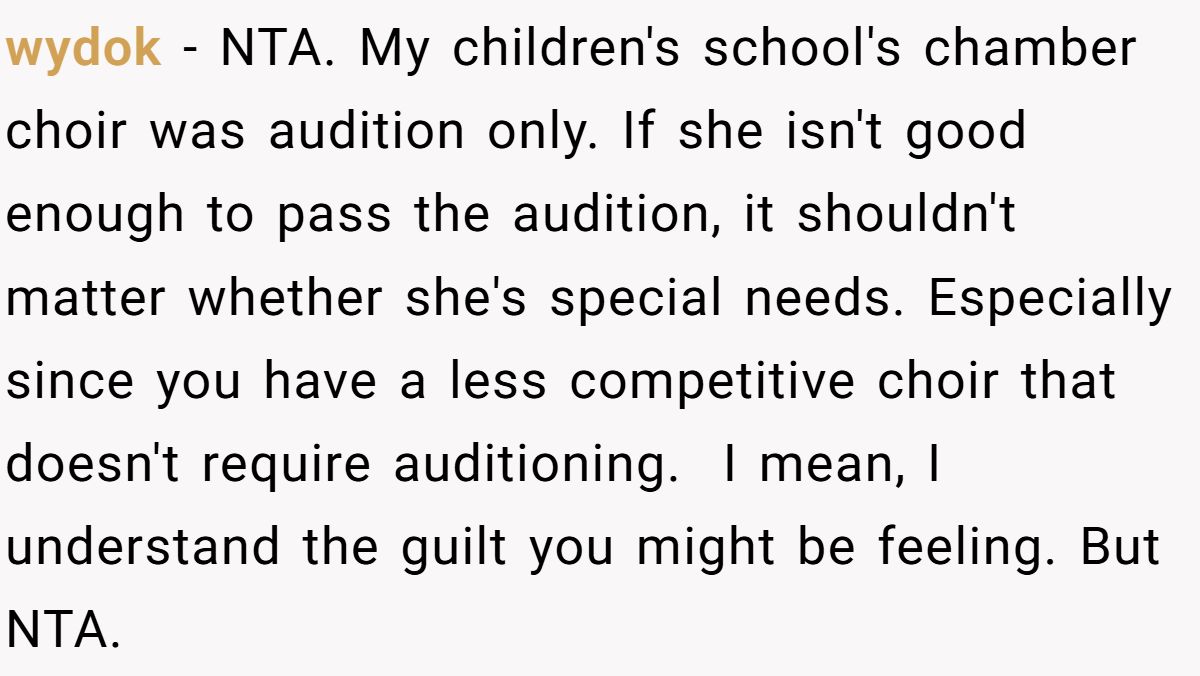The height and width of the screenshot is (676, 1200).
Task: Click the word 'shouldn't' in the comment
Action: (906, 214)
